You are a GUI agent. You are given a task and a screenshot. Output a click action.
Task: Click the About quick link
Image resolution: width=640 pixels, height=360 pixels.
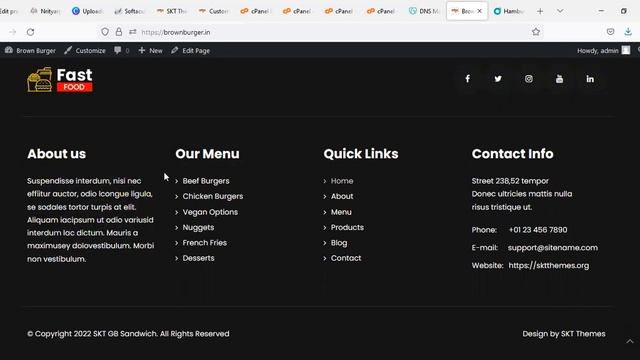(342, 196)
